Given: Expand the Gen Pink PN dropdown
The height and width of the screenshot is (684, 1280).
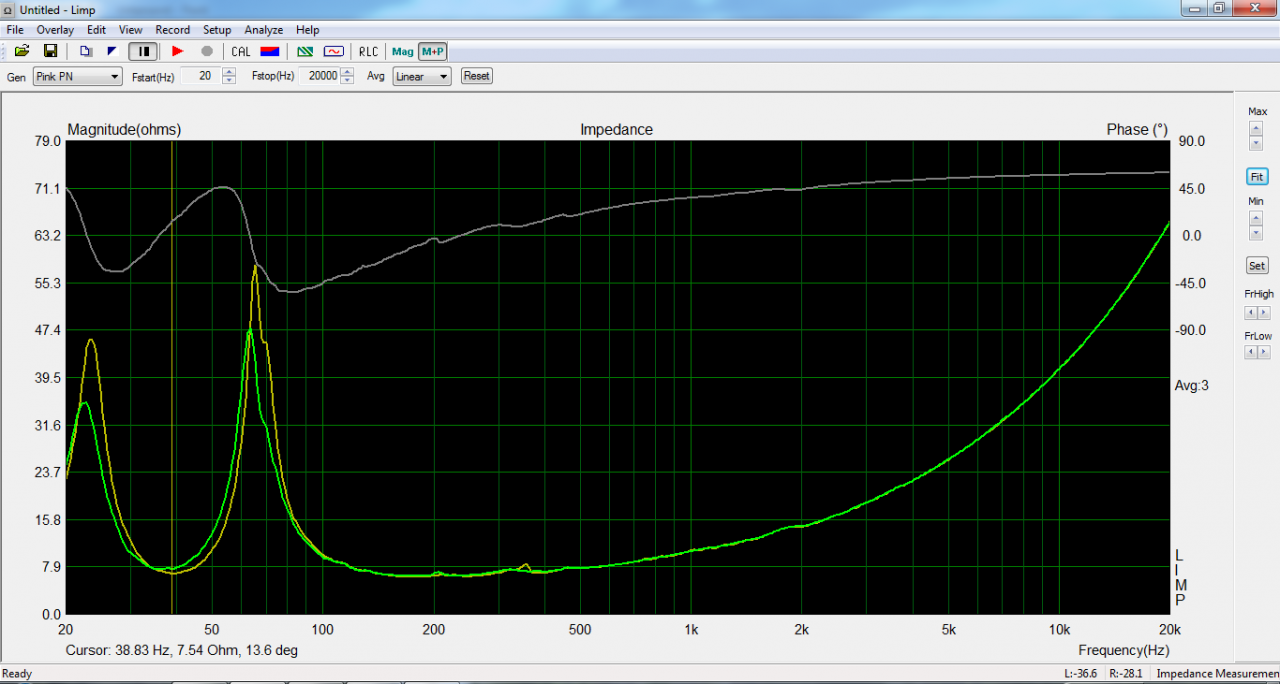Looking at the screenshot, I should point(77,76).
